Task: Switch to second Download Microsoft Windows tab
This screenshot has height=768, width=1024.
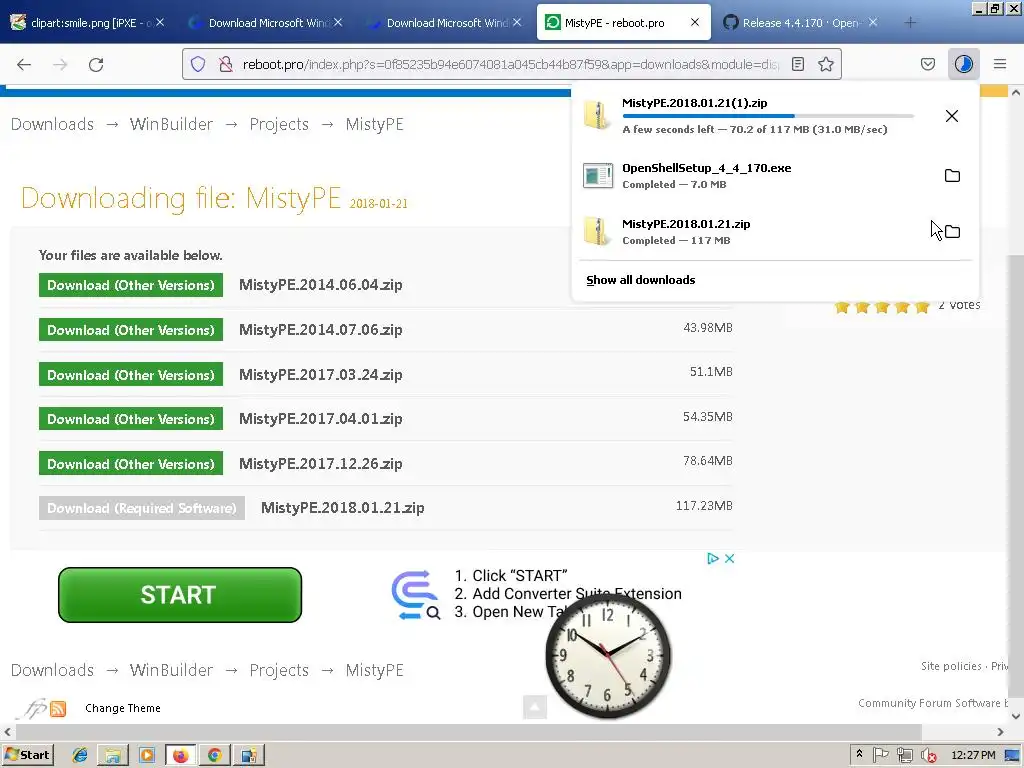Action: (444, 23)
